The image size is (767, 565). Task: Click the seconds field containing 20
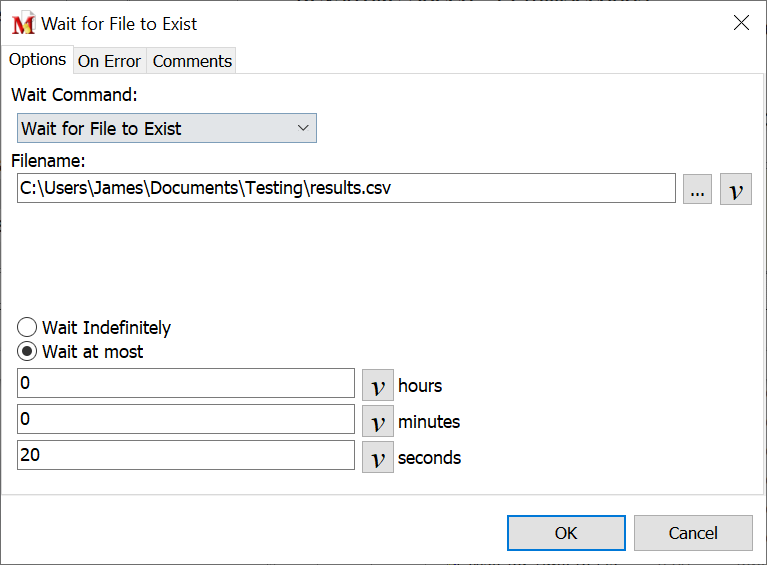(186, 456)
